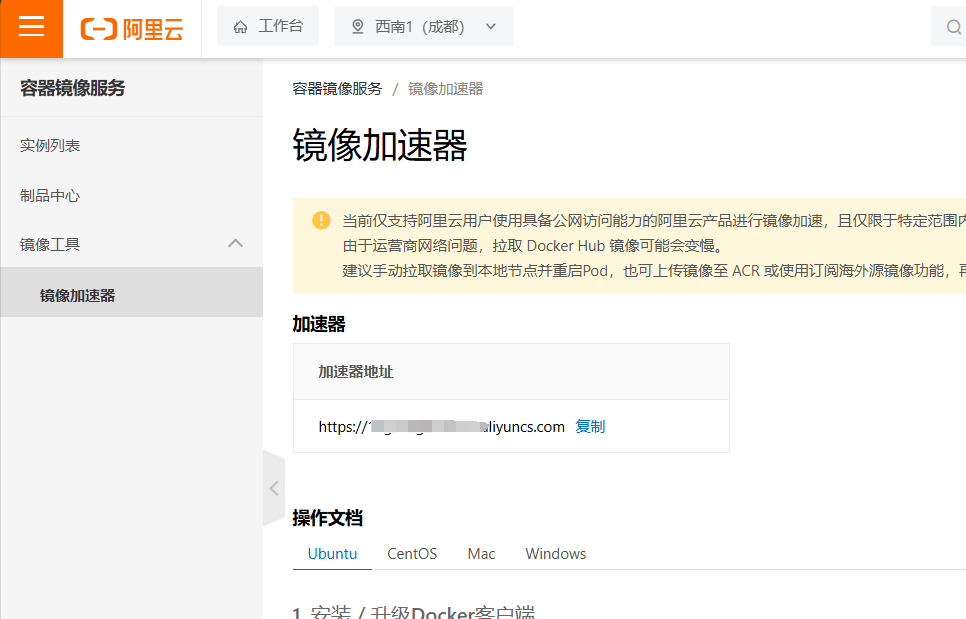Click the location pin icon
966x619 pixels.
tap(357, 26)
